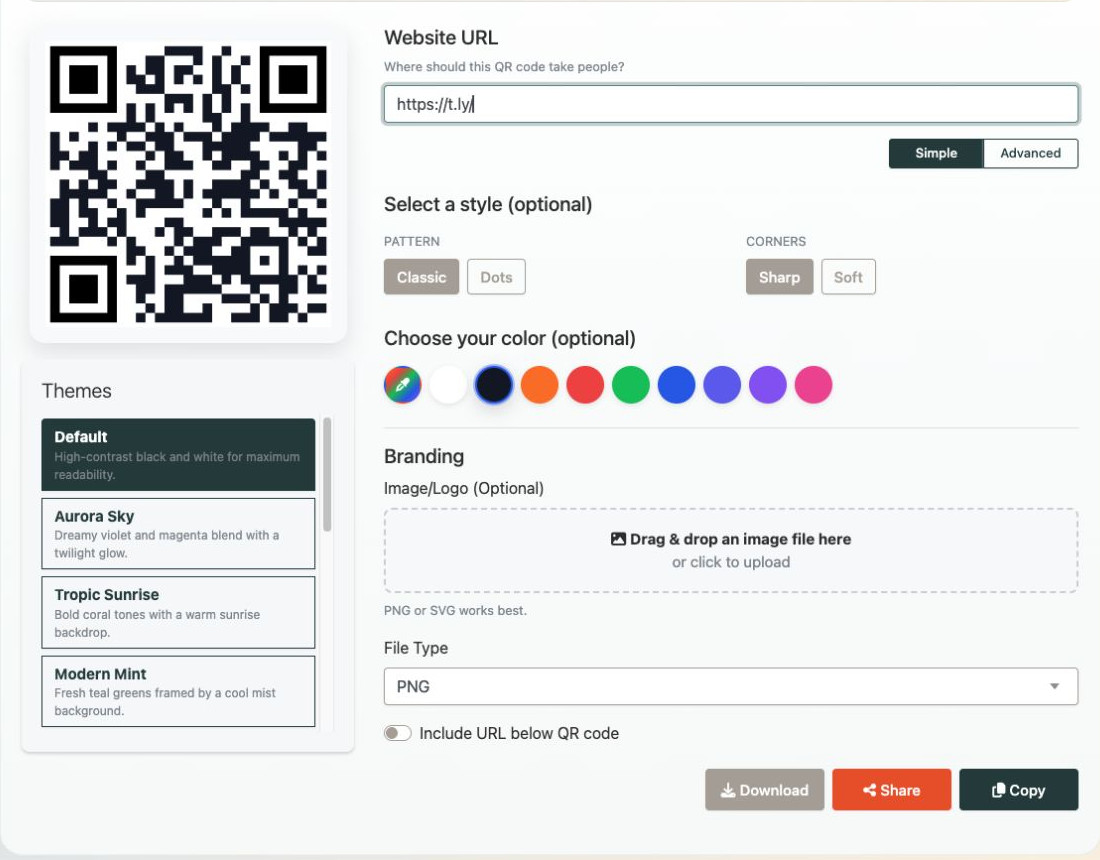
Task: Copy the QR code with Copy button
Action: coord(1019,790)
